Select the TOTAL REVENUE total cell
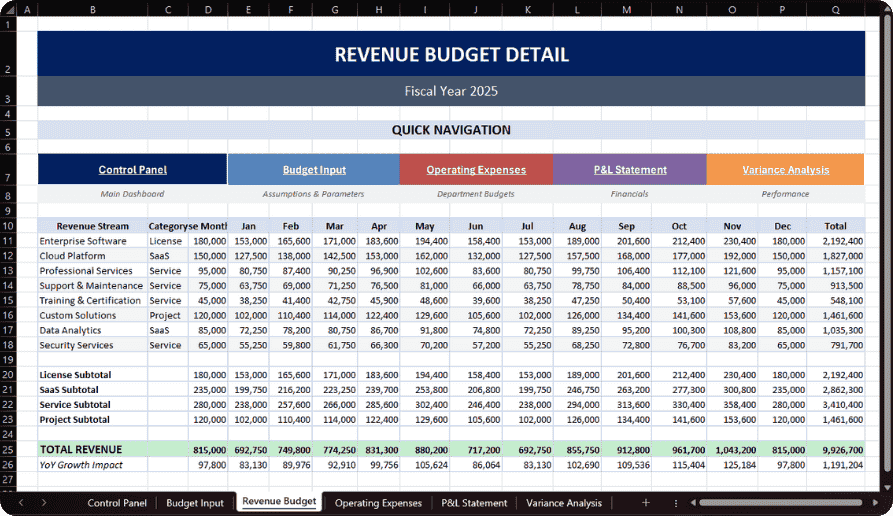 click(x=835, y=451)
